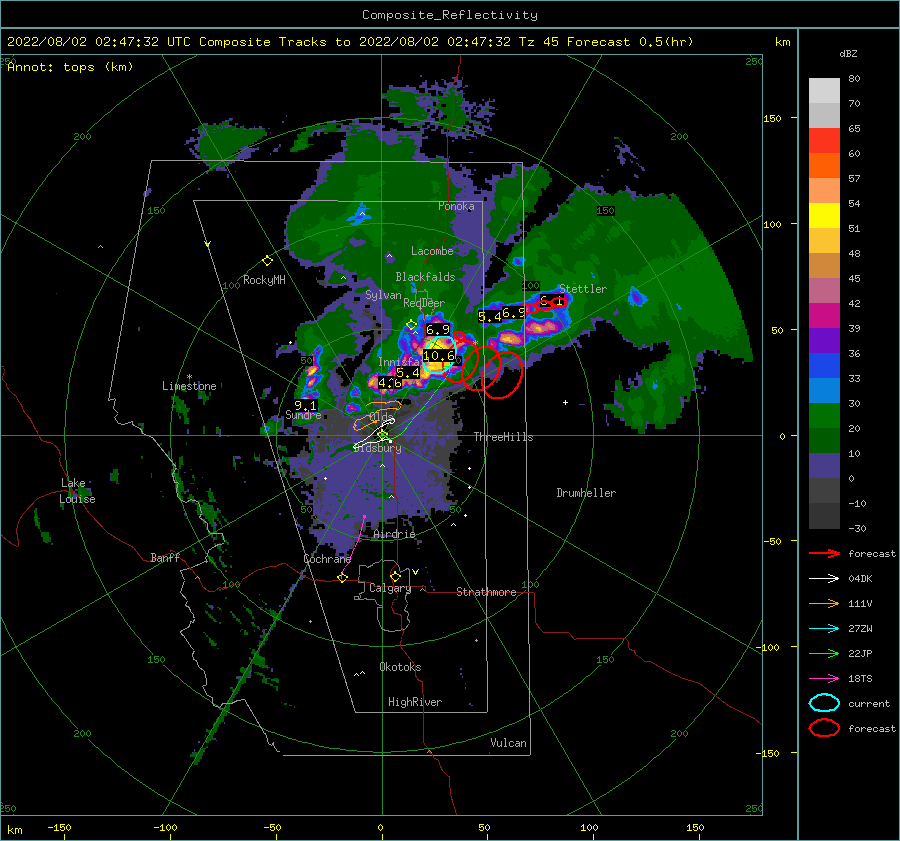The width and height of the screenshot is (900, 841).
Task: Click the Vulcan label
Action: point(509,743)
